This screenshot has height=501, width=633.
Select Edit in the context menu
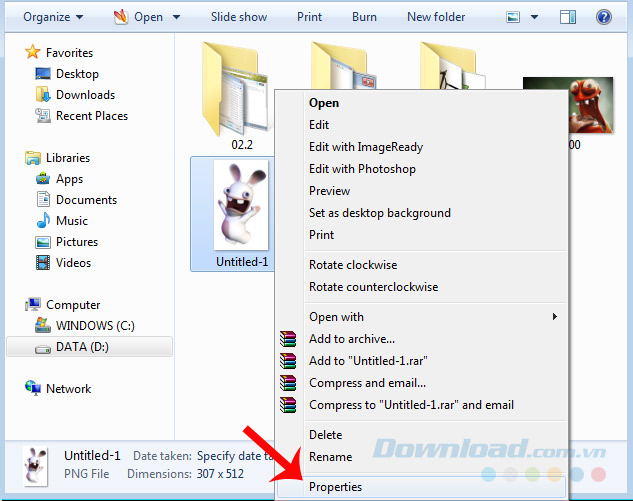421,125
